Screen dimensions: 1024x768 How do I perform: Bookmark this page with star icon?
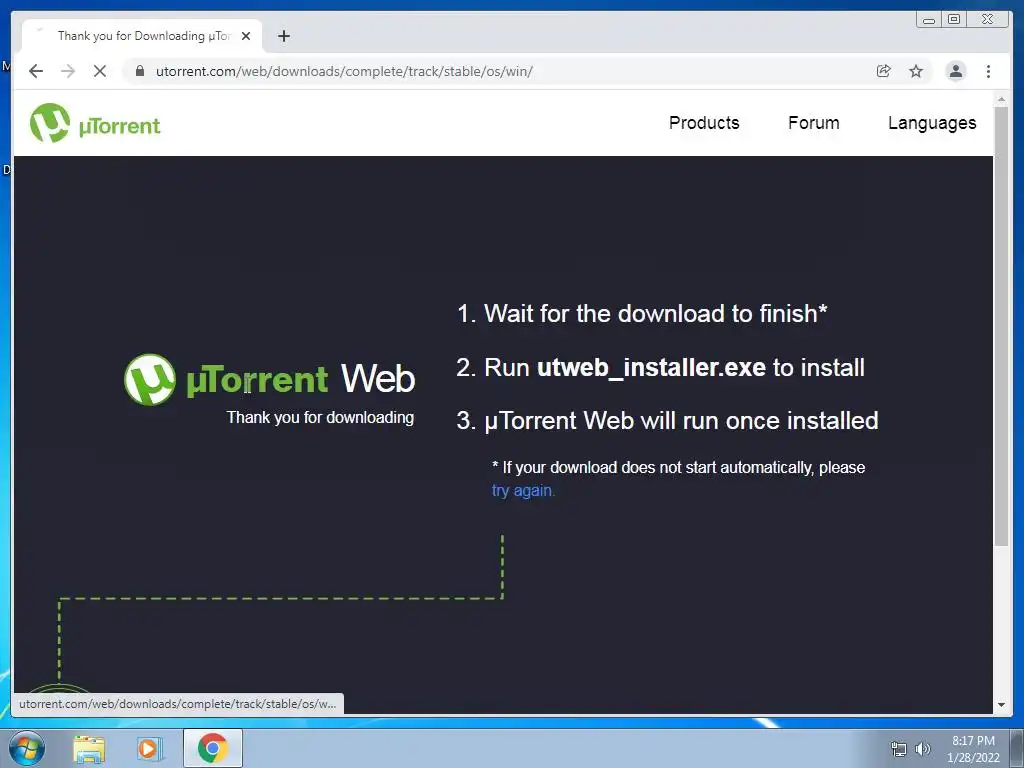point(916,71)
